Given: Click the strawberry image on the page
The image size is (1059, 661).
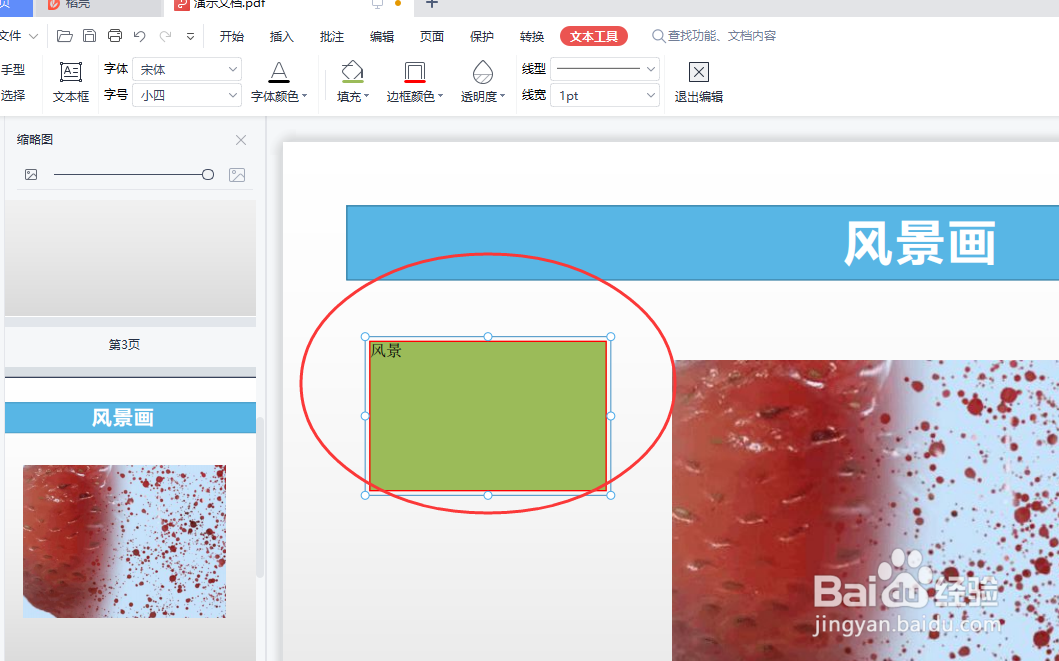Looking at the screenshot, I should (866, 510).
